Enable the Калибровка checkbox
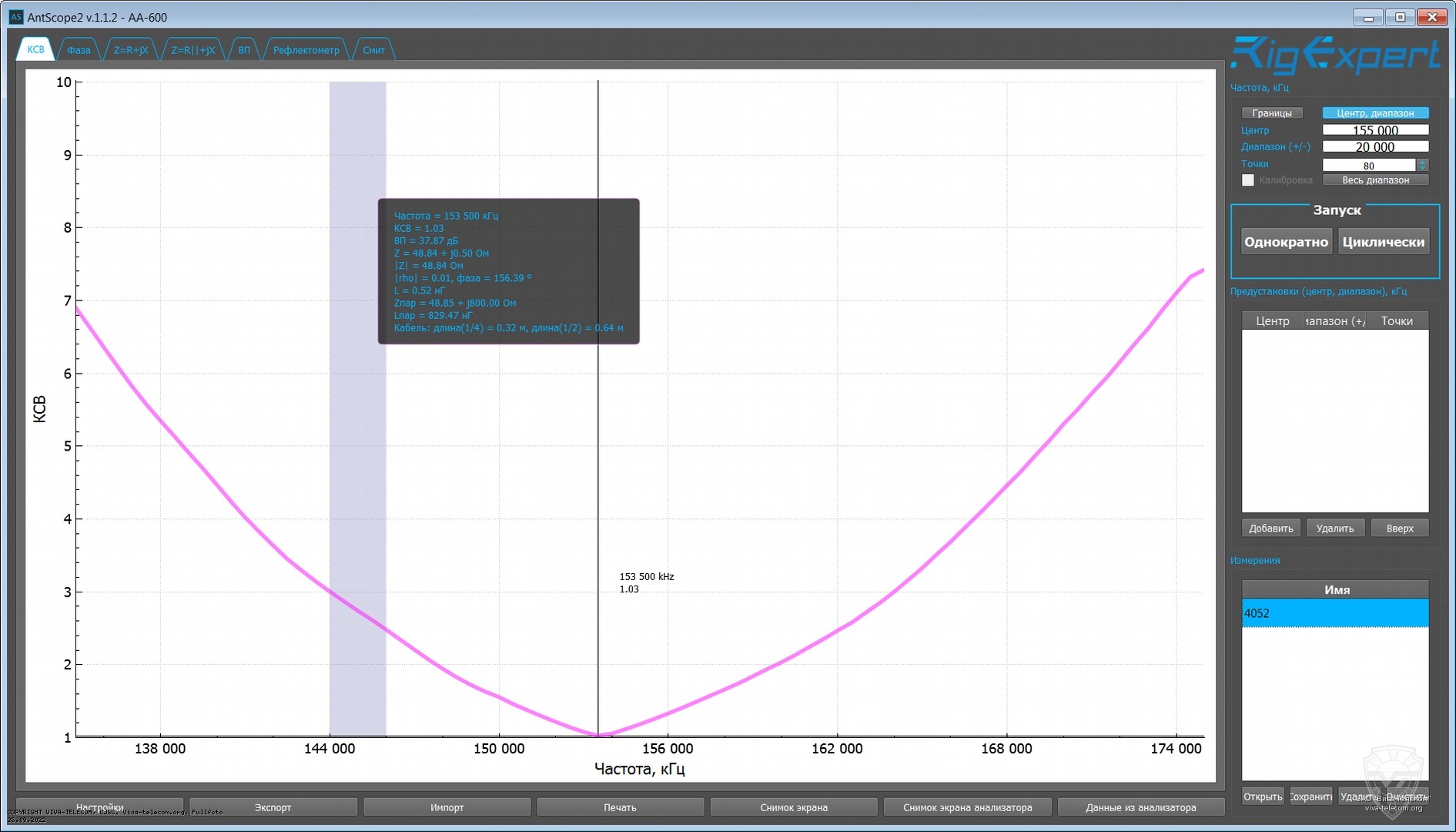 click(x=1247, y=180)
